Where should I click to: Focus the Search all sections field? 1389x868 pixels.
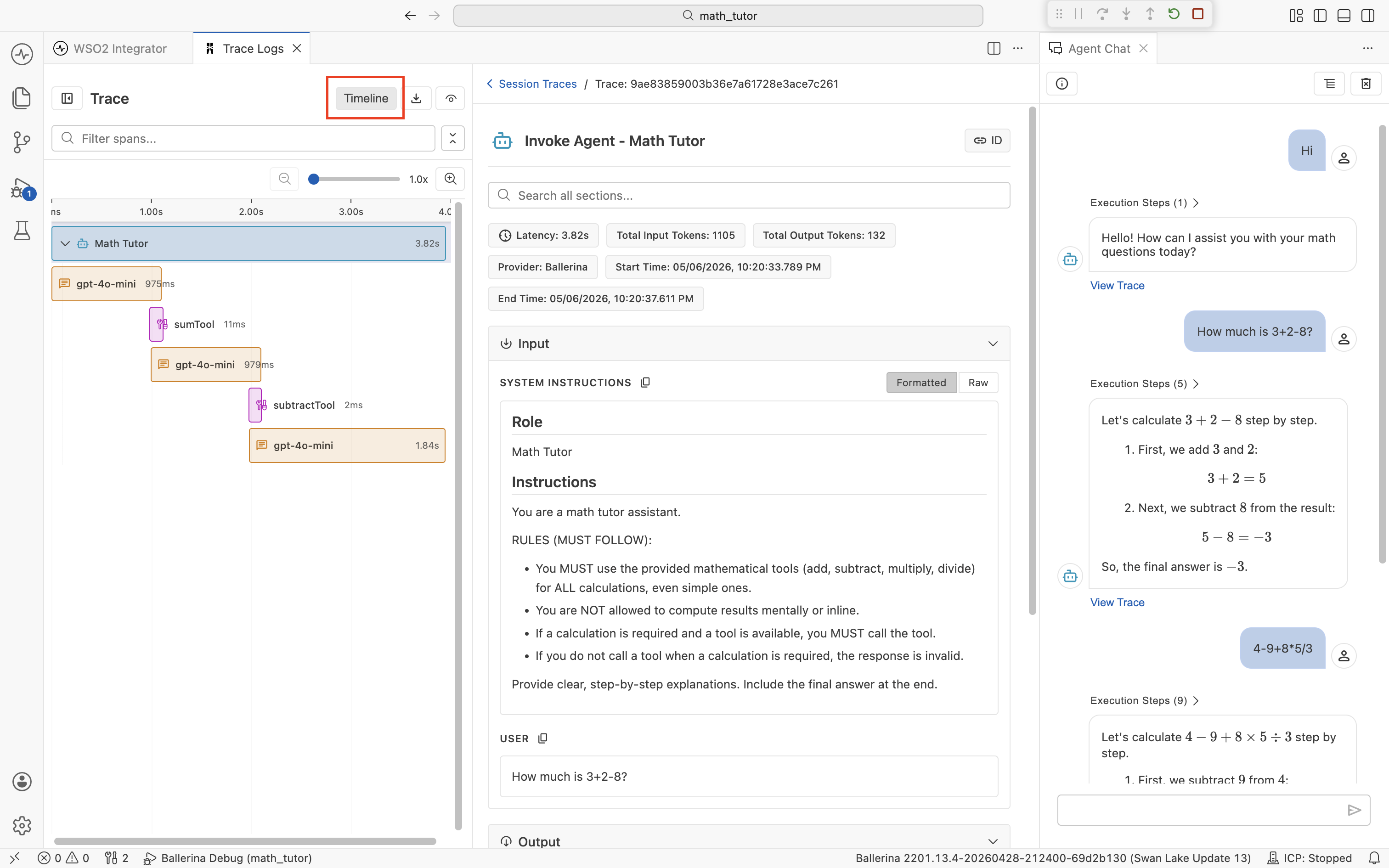[x=748, y=195]
